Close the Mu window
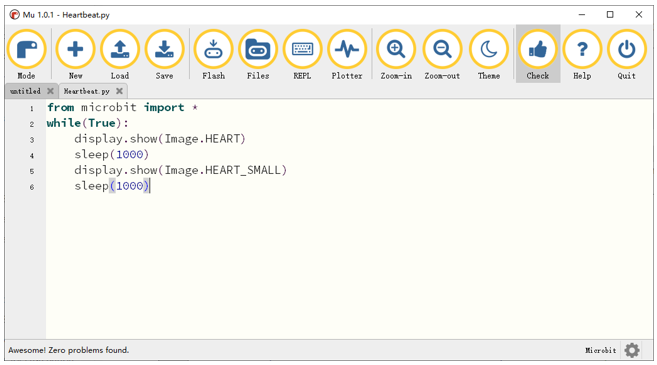The height and width of the screenshot is (365, 657). 639,15
